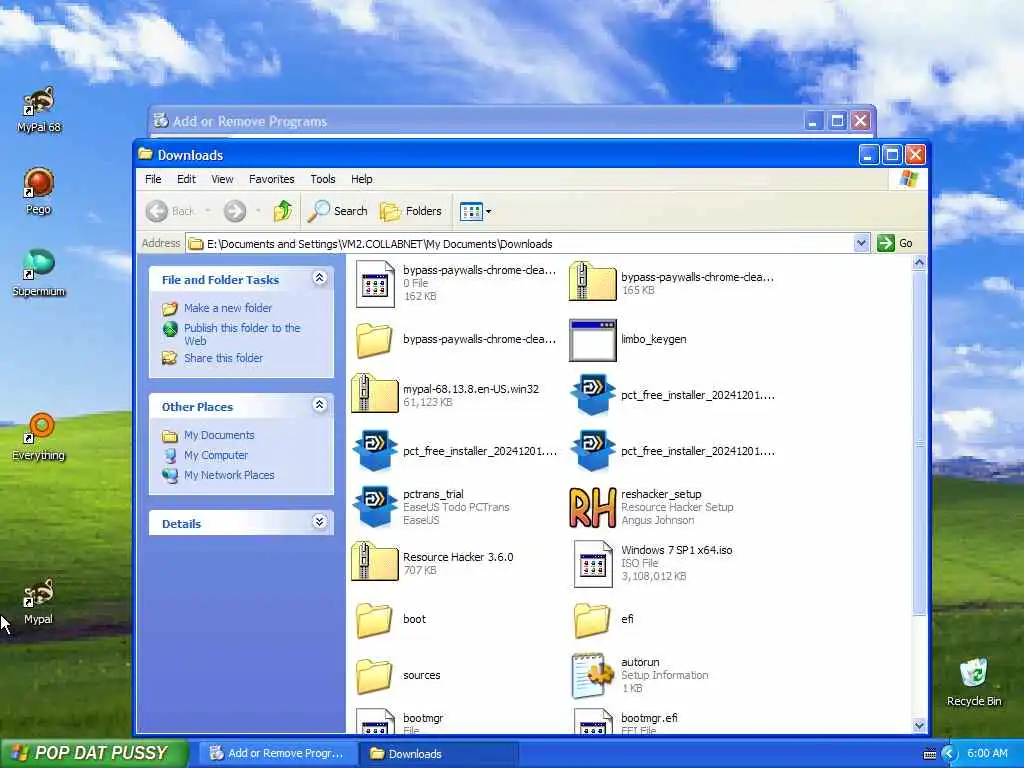Click the 6:00 AM taskbar clock
Image resolution: width=1024 pixels, height=768 pixels.
pyautogui.click(x=987, y=753)
